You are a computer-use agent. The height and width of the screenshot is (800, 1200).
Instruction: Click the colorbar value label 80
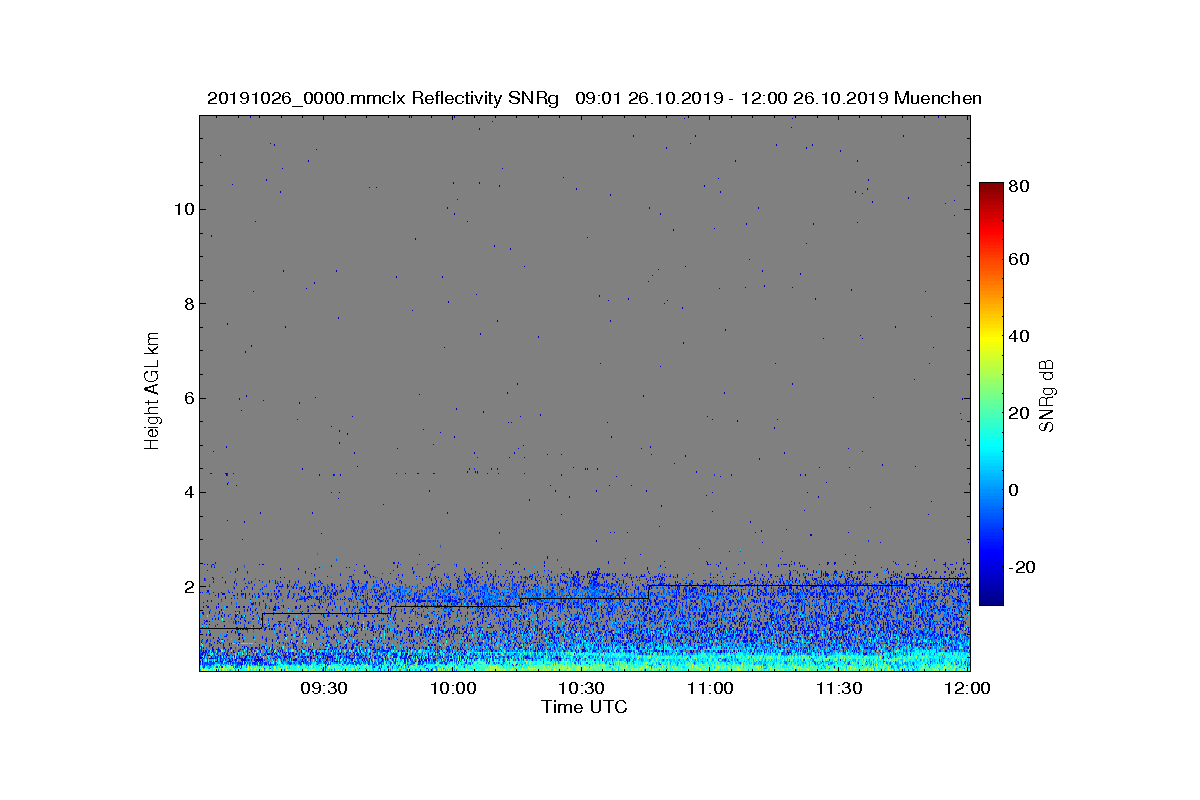(x=1021, y=186)
